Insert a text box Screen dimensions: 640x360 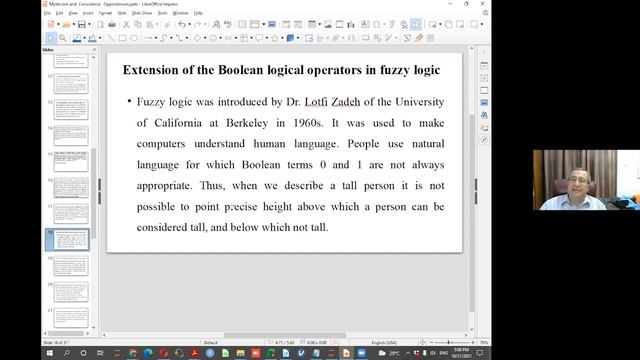365,24
